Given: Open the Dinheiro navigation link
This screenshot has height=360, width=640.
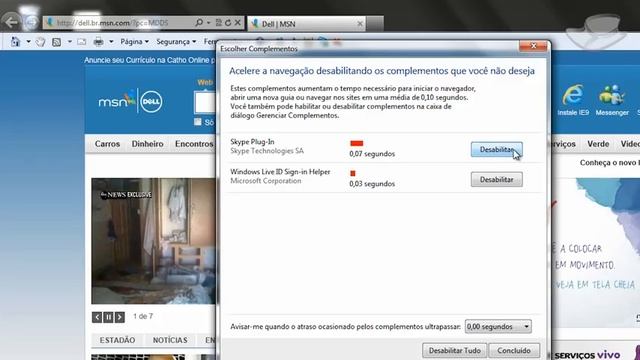Looking at the screenshot, I should coord(147,144).
